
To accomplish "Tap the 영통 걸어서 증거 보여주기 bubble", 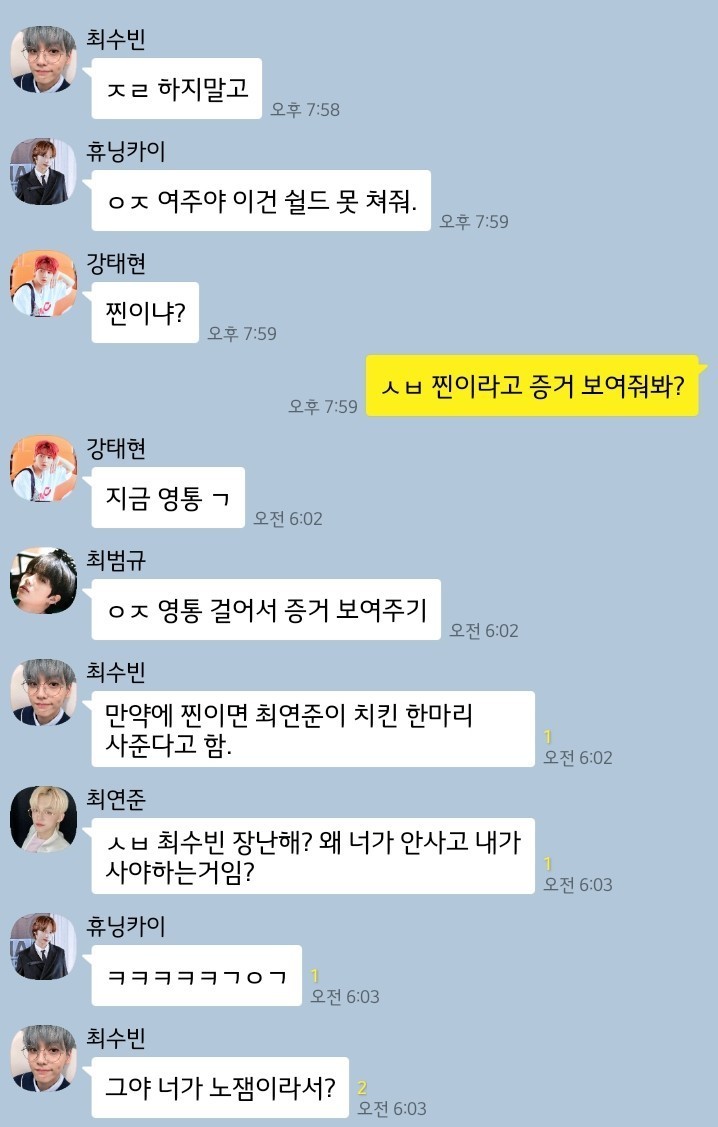I will pyautogui.click(x=266, y=610).
